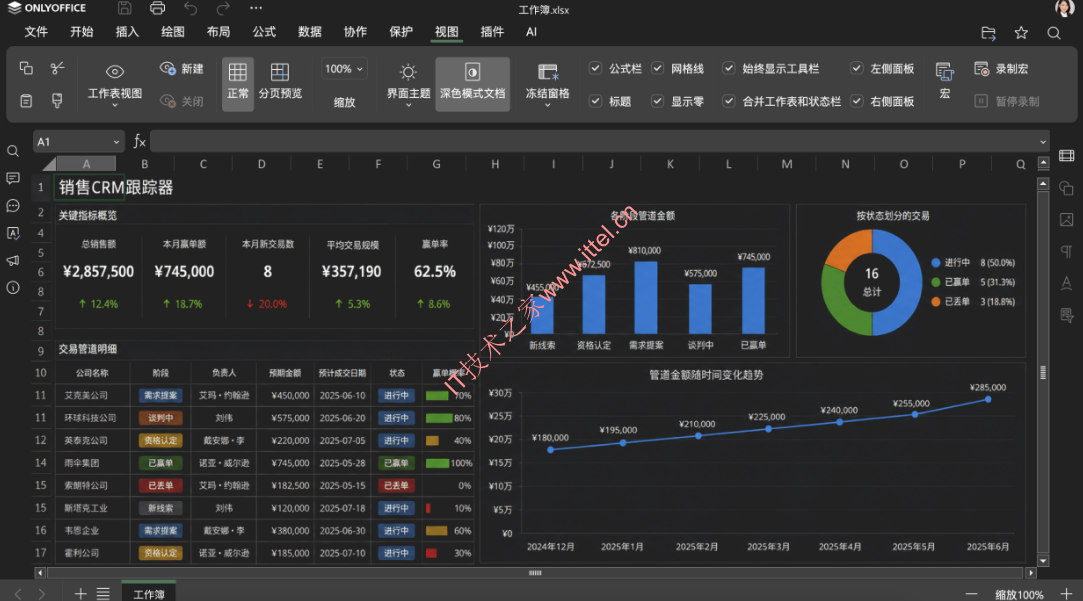Image resolution: width=1083 pixels, height=601 pixels.
Task: Open about info icon in left sidebar
Action: [x=12, y=287]
